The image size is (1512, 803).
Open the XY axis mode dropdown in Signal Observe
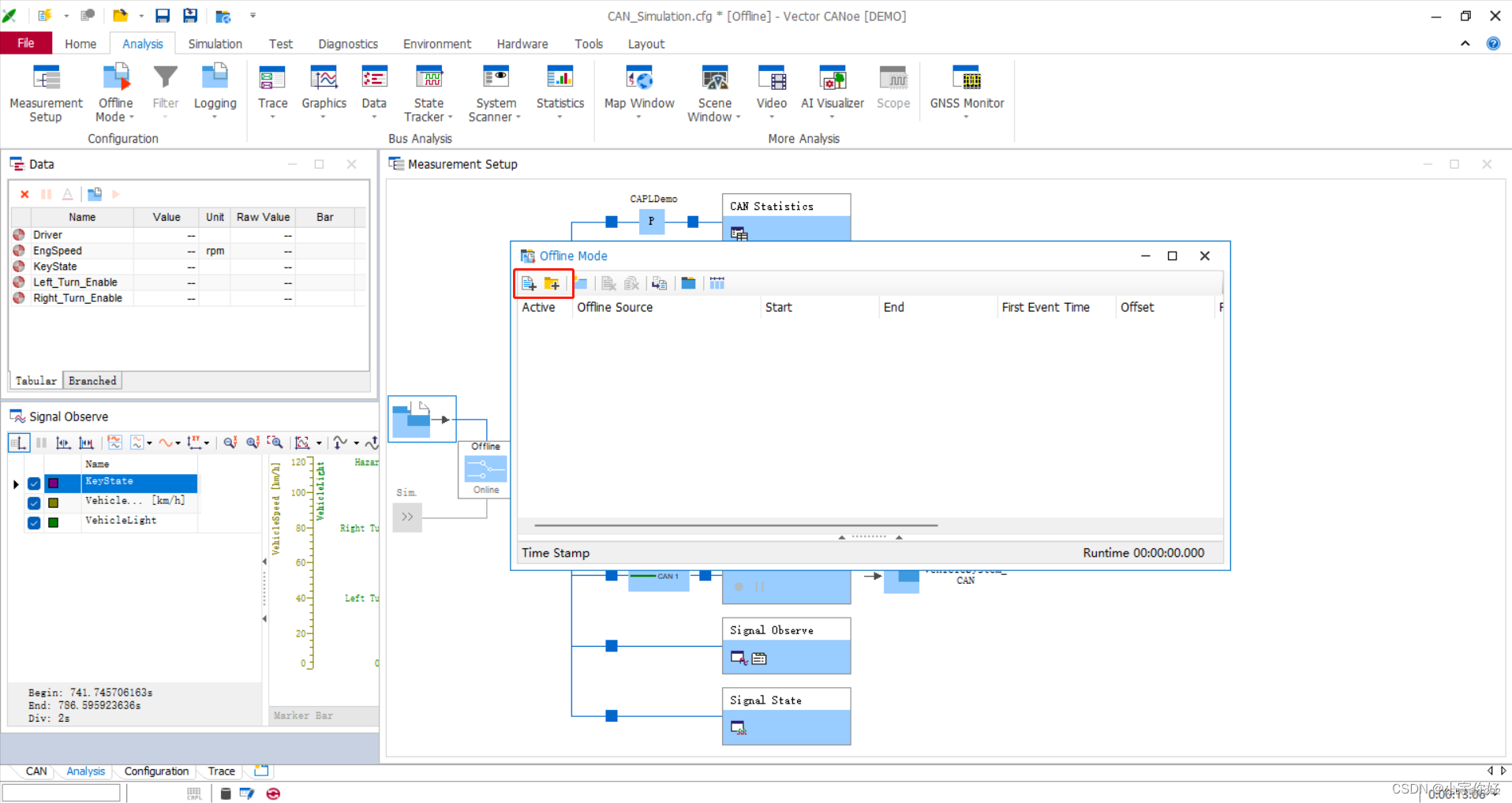point(207,443)
